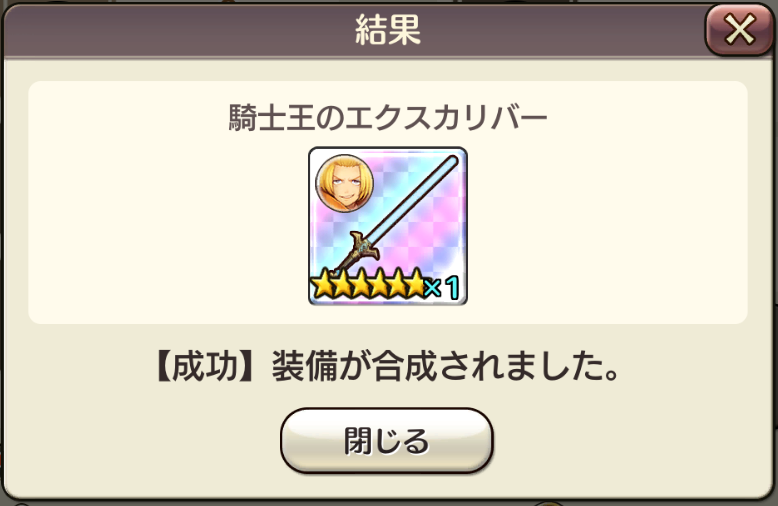Tap the ×1 quantity indicator
Viewport: 778px width, 506px height.
click(x=443, y=287)
